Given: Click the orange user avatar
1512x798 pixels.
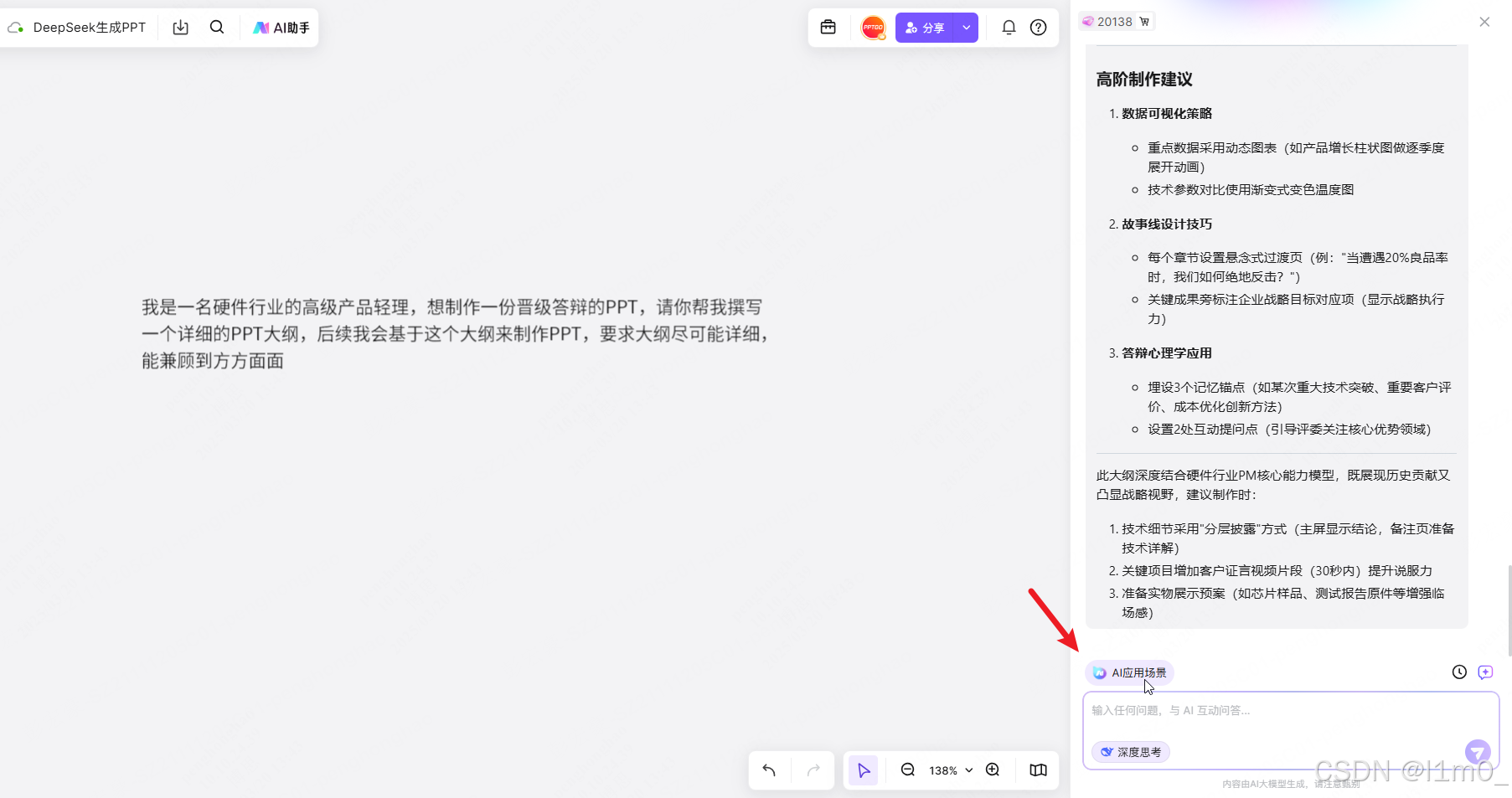Looking at the screenshot, I should pos(874,28).
